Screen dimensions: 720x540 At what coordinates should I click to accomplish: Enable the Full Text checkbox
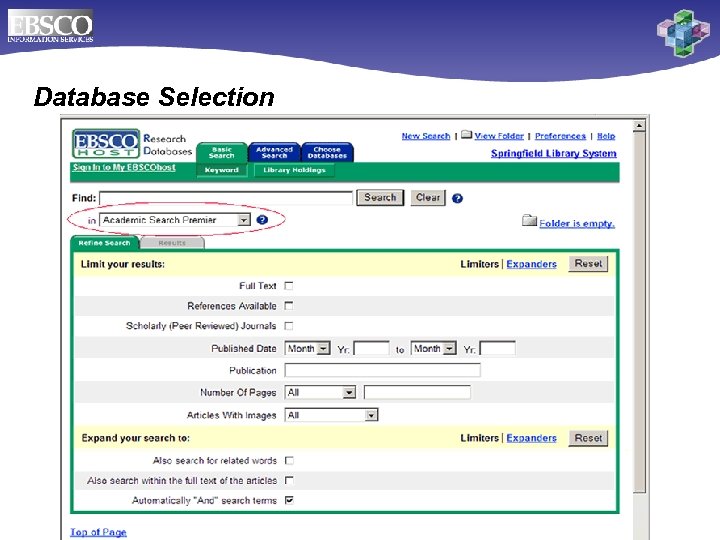pyautogui.click(x=289, y=286)
